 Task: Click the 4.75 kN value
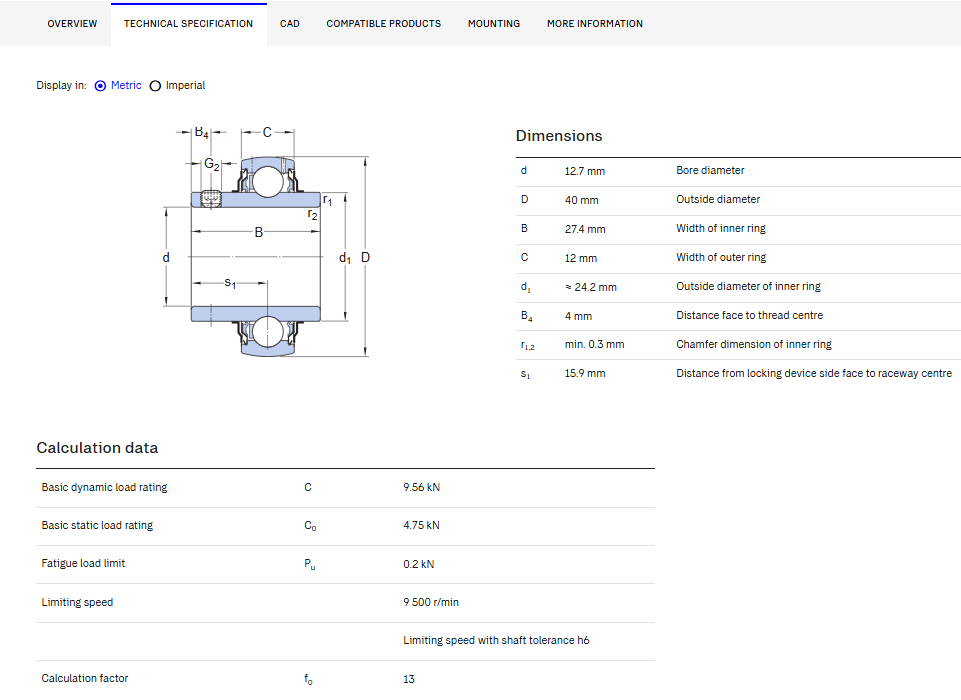(421, 525)
